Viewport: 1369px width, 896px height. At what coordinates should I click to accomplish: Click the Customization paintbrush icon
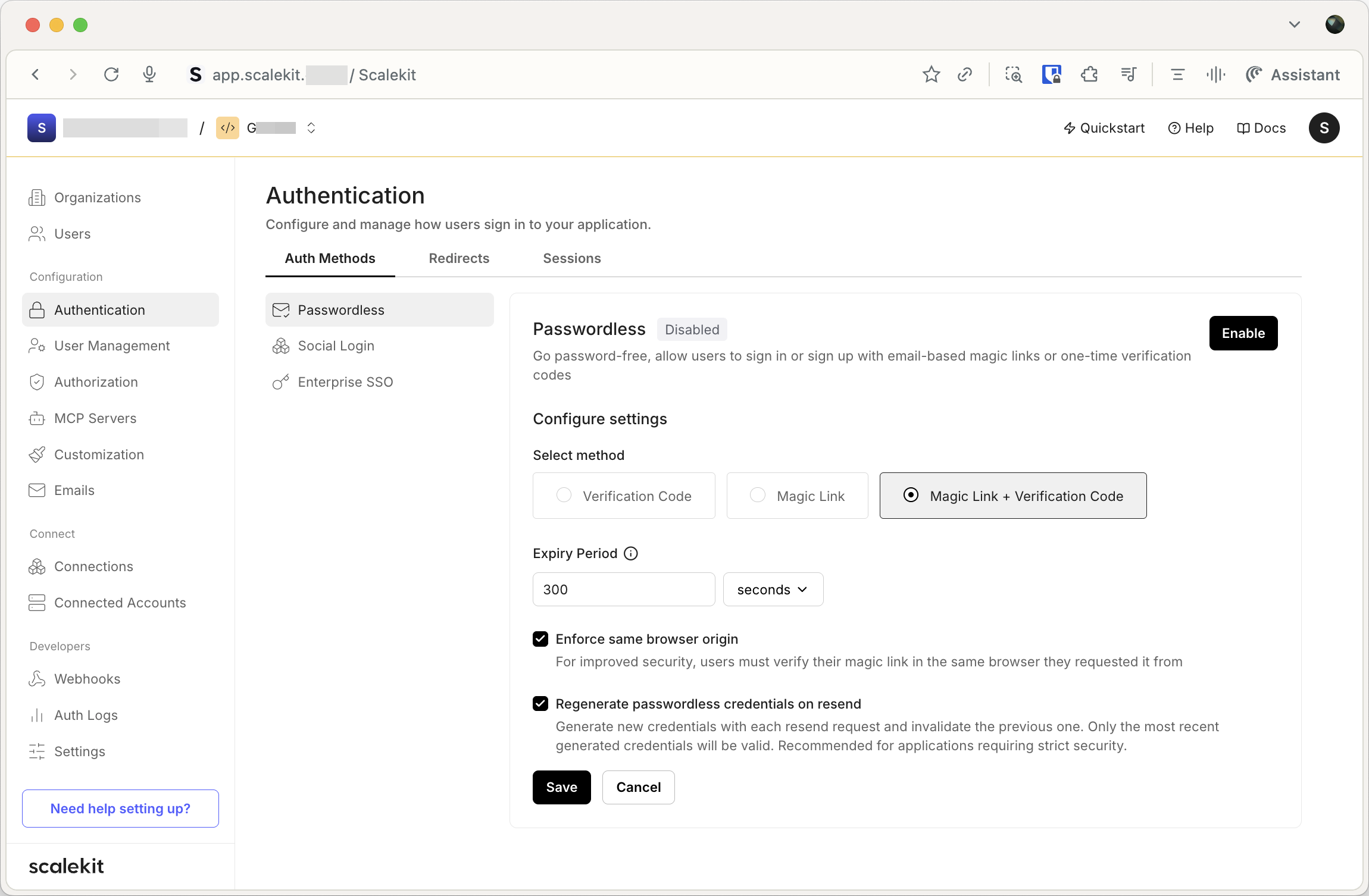tap(37, 455)
